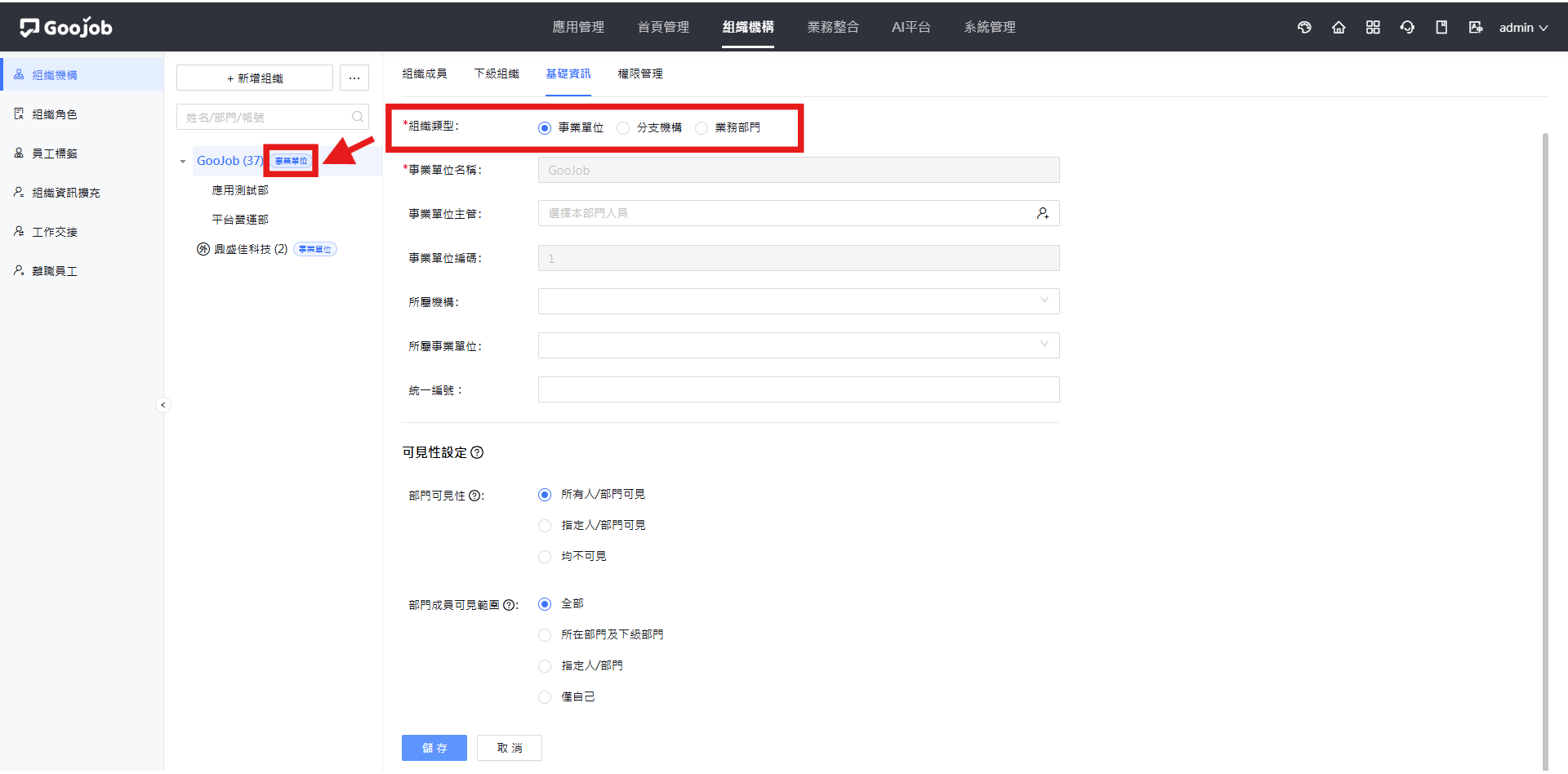Screen dimensions: 1568x774
Task: Collapse the sidebar with arrow handle
Action: click(163, 405)
